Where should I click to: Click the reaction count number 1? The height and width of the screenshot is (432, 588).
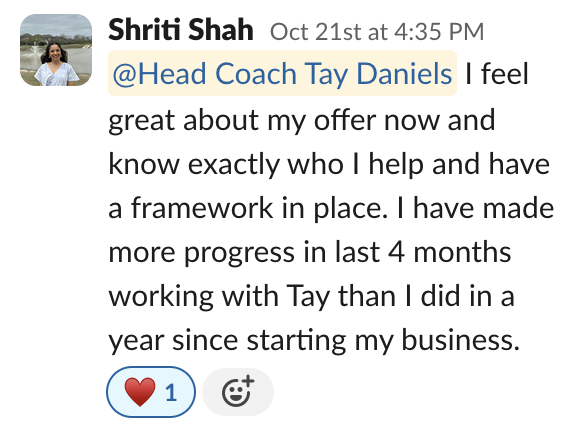pos(171,393)
